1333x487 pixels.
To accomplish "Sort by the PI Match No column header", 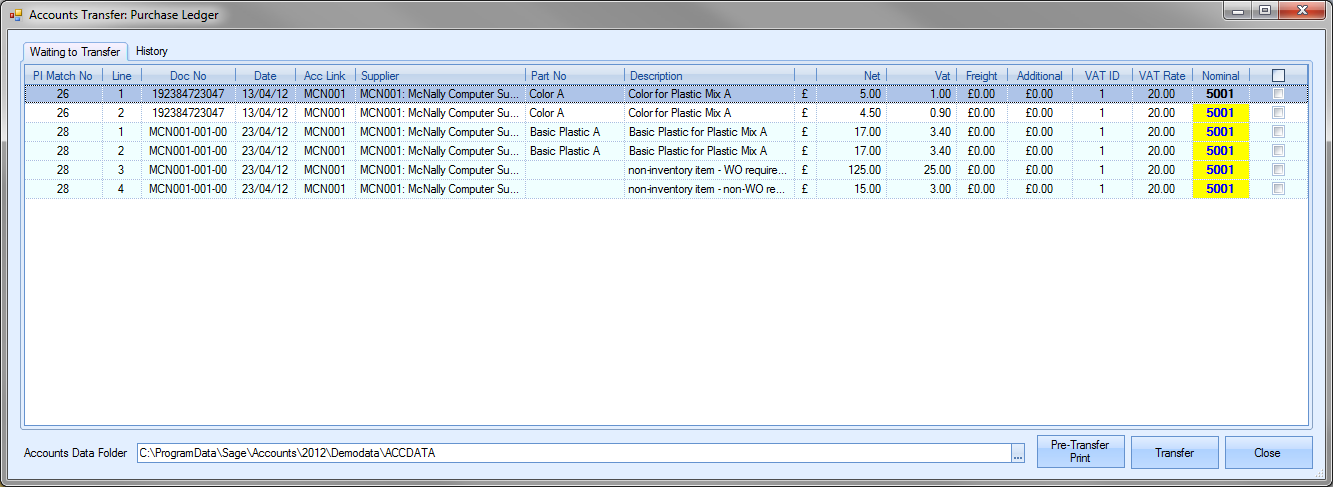I will (62, 75).
